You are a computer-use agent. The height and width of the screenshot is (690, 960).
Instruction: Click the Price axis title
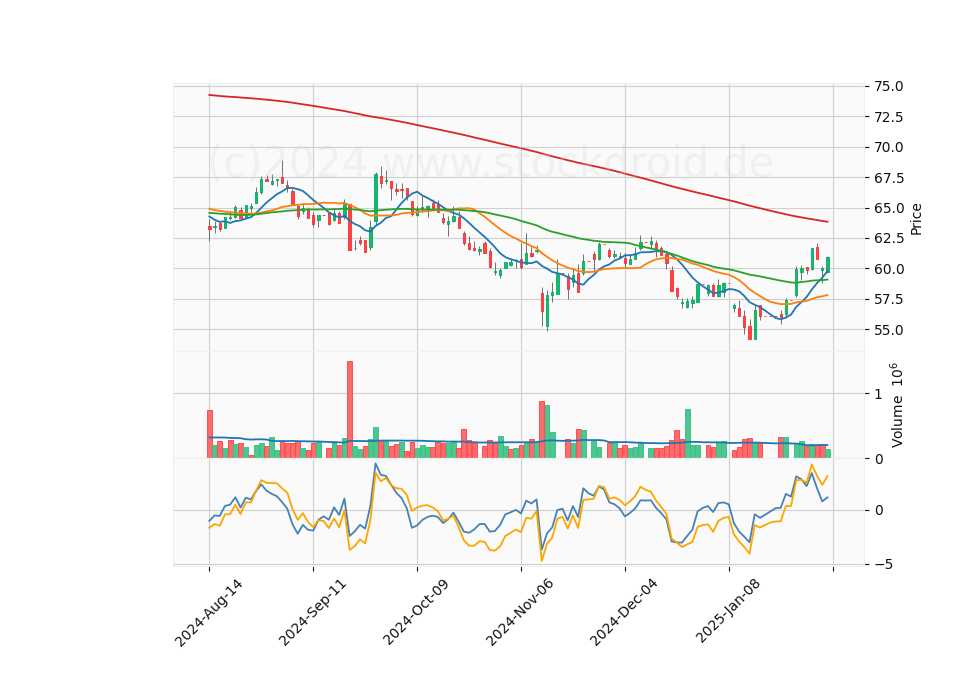(x=916, y=219)
